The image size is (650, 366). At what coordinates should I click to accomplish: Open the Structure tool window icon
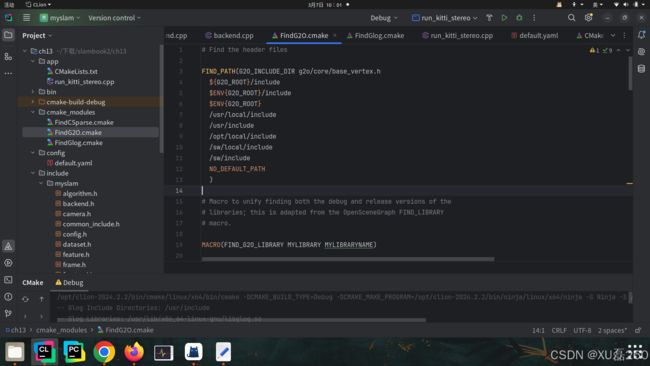[8, 56]
